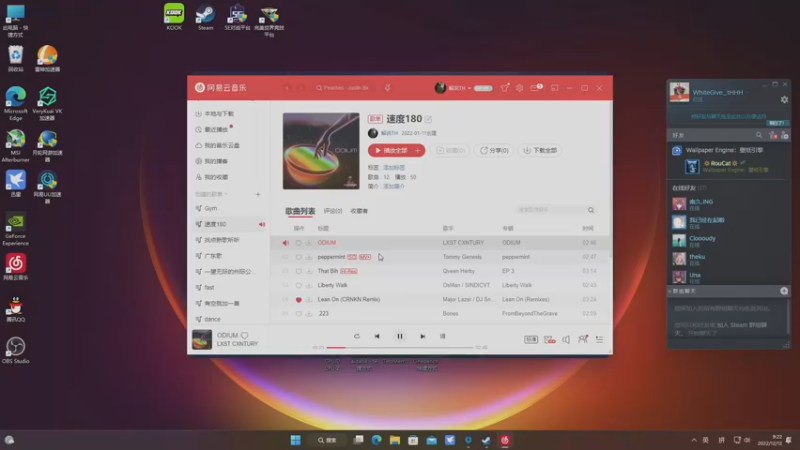
Task: Edit the 速度180 playlist info pencil icon
Action: tap(429, 119)
